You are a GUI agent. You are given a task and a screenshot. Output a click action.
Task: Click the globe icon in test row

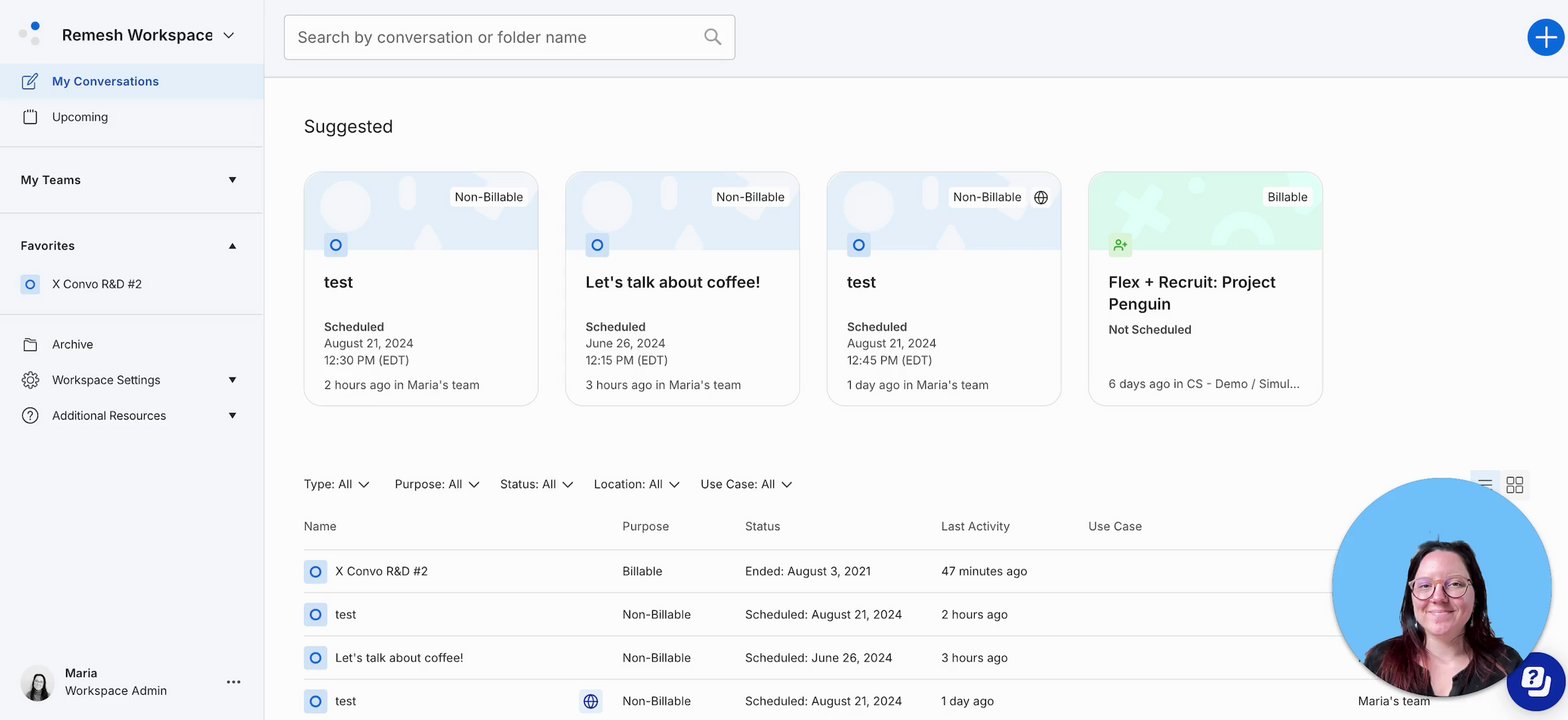click(x=591, y=701)
